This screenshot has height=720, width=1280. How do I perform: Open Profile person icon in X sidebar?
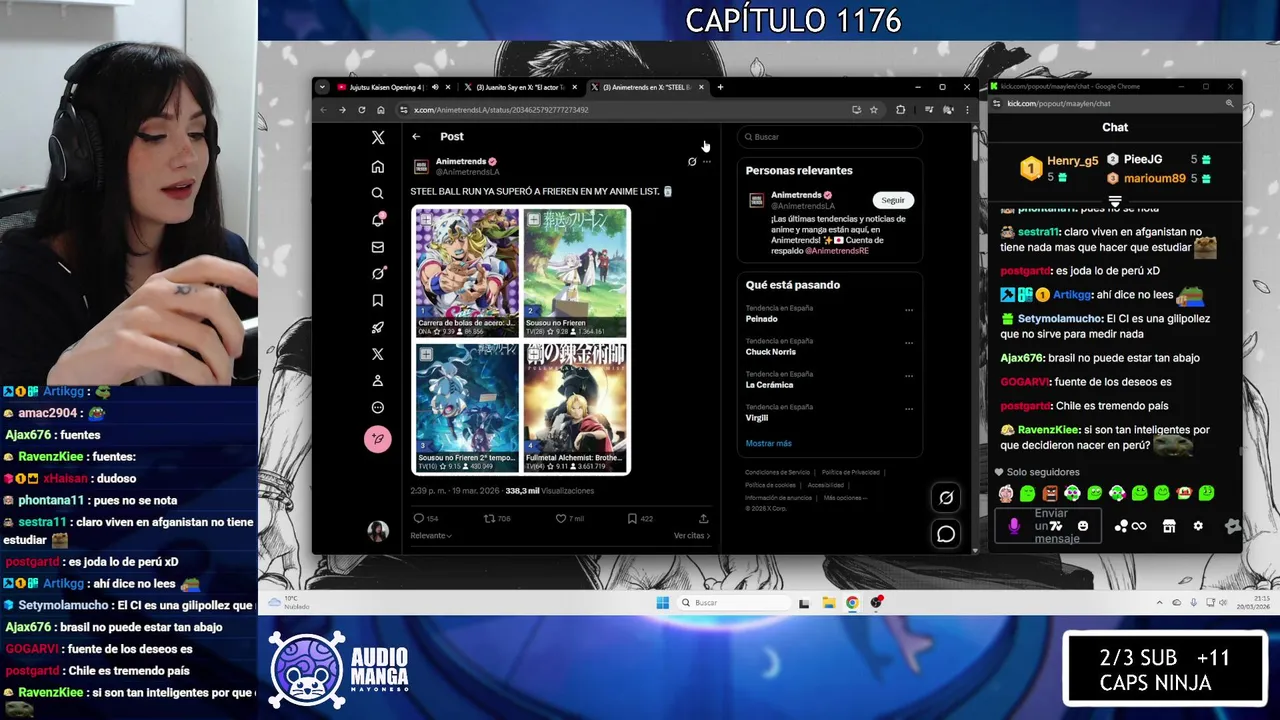click(378, 381)
